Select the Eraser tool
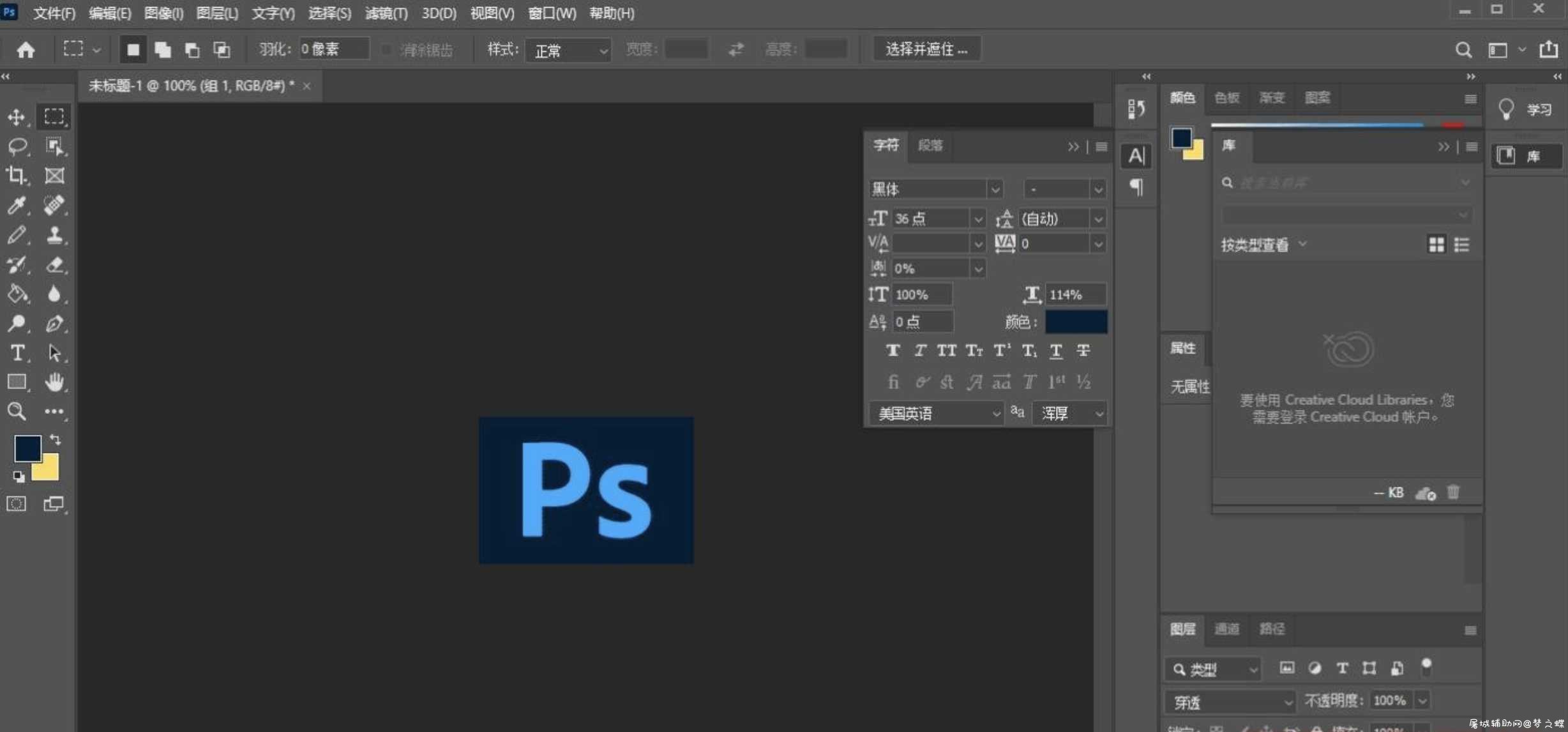 tap(54, 264)
